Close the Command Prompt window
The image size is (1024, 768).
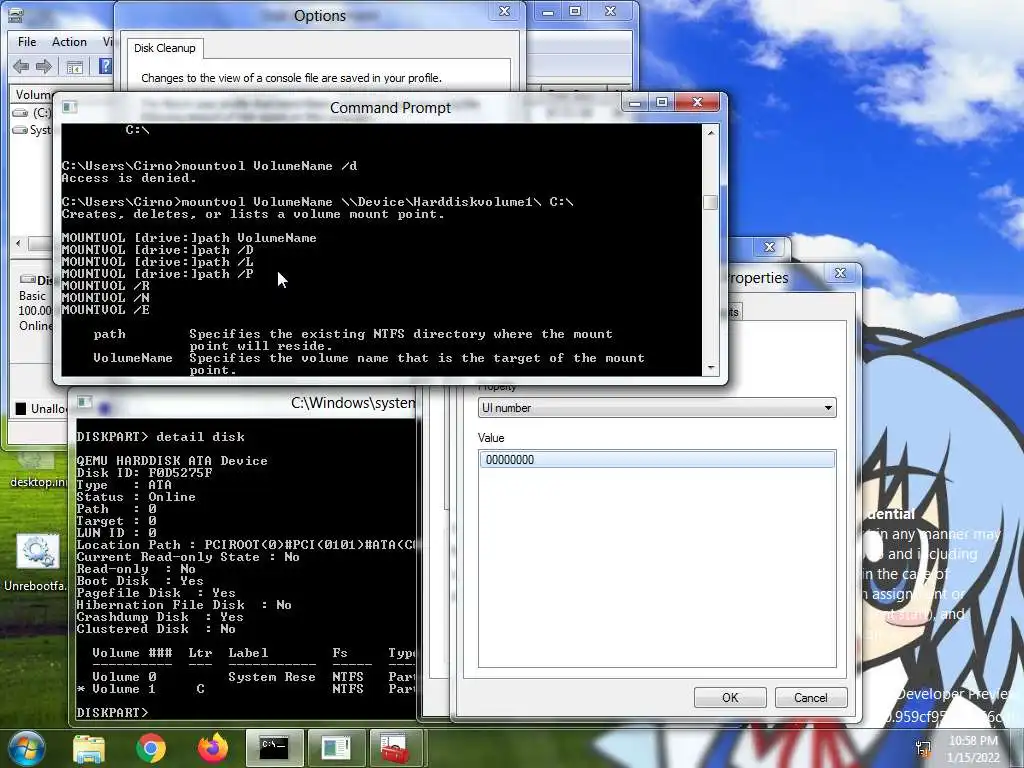697,103
